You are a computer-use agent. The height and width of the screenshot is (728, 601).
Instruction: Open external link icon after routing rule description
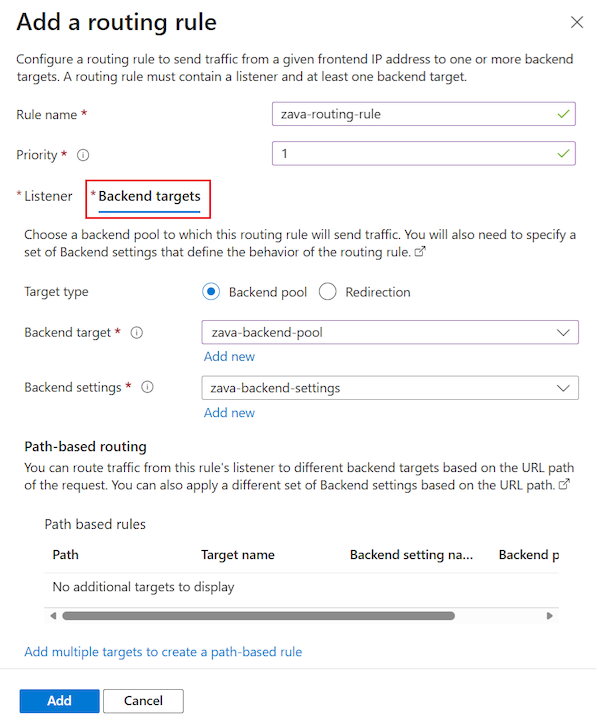(x=421, y=252)
